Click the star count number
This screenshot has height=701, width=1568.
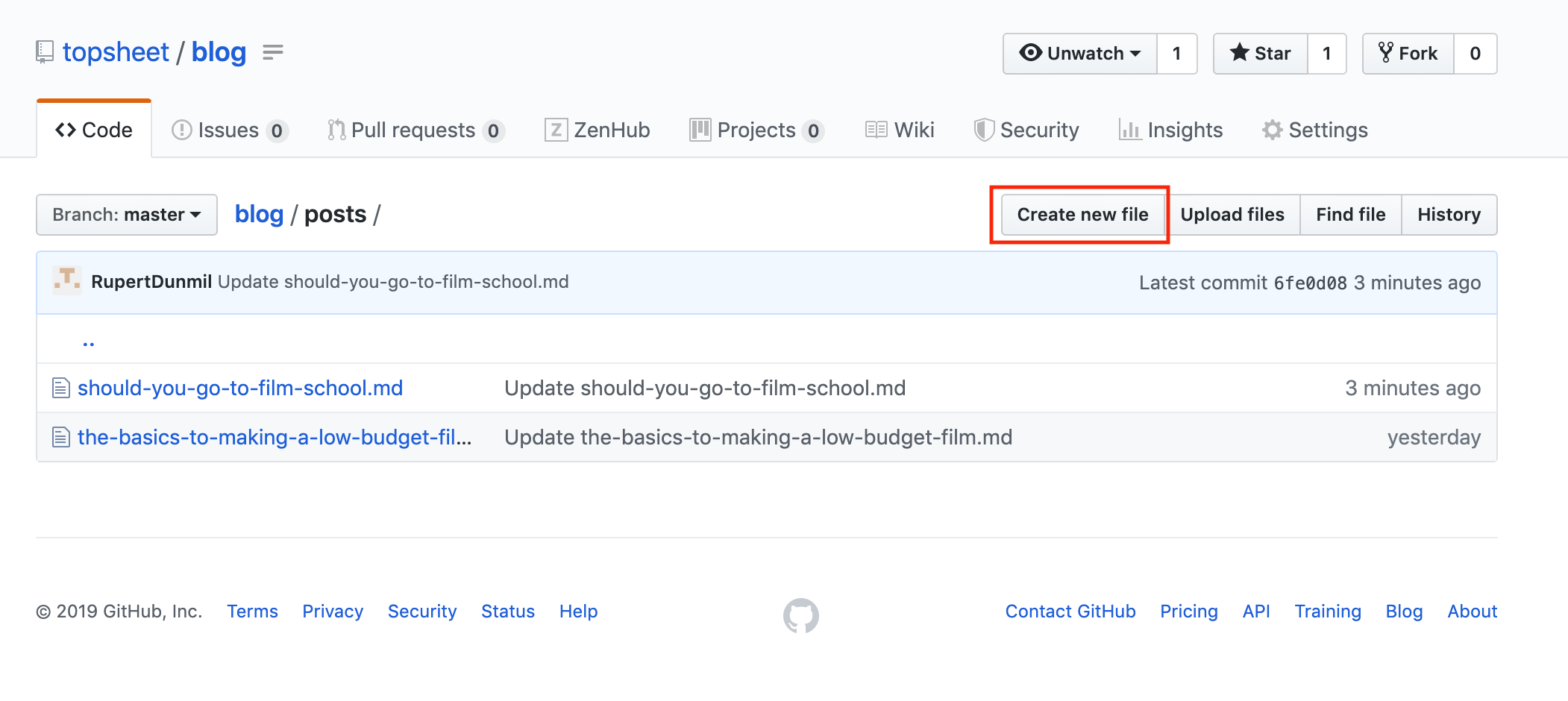tap(1326, 54)
